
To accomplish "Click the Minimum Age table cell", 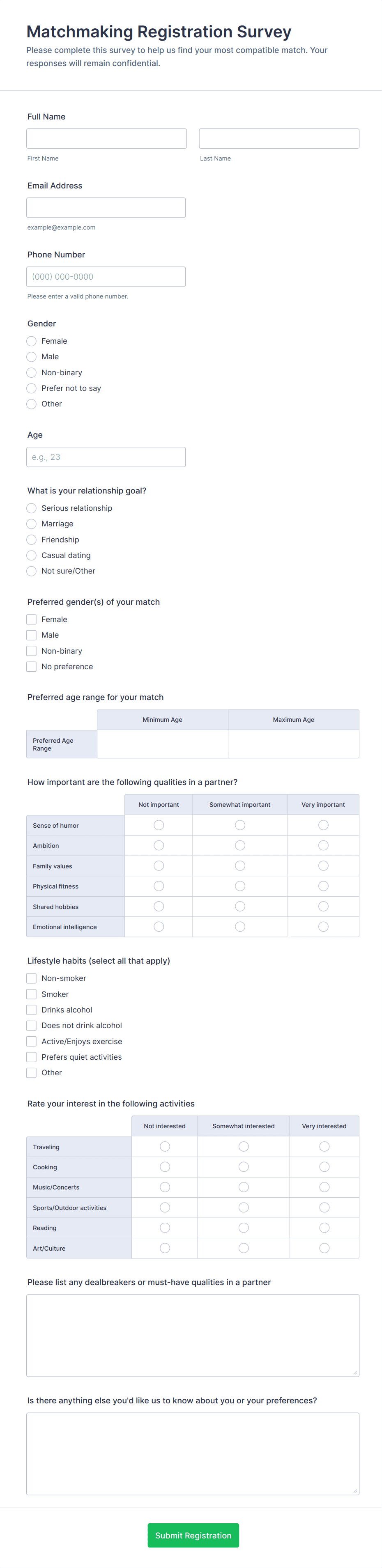I will [x=163, y=744].
